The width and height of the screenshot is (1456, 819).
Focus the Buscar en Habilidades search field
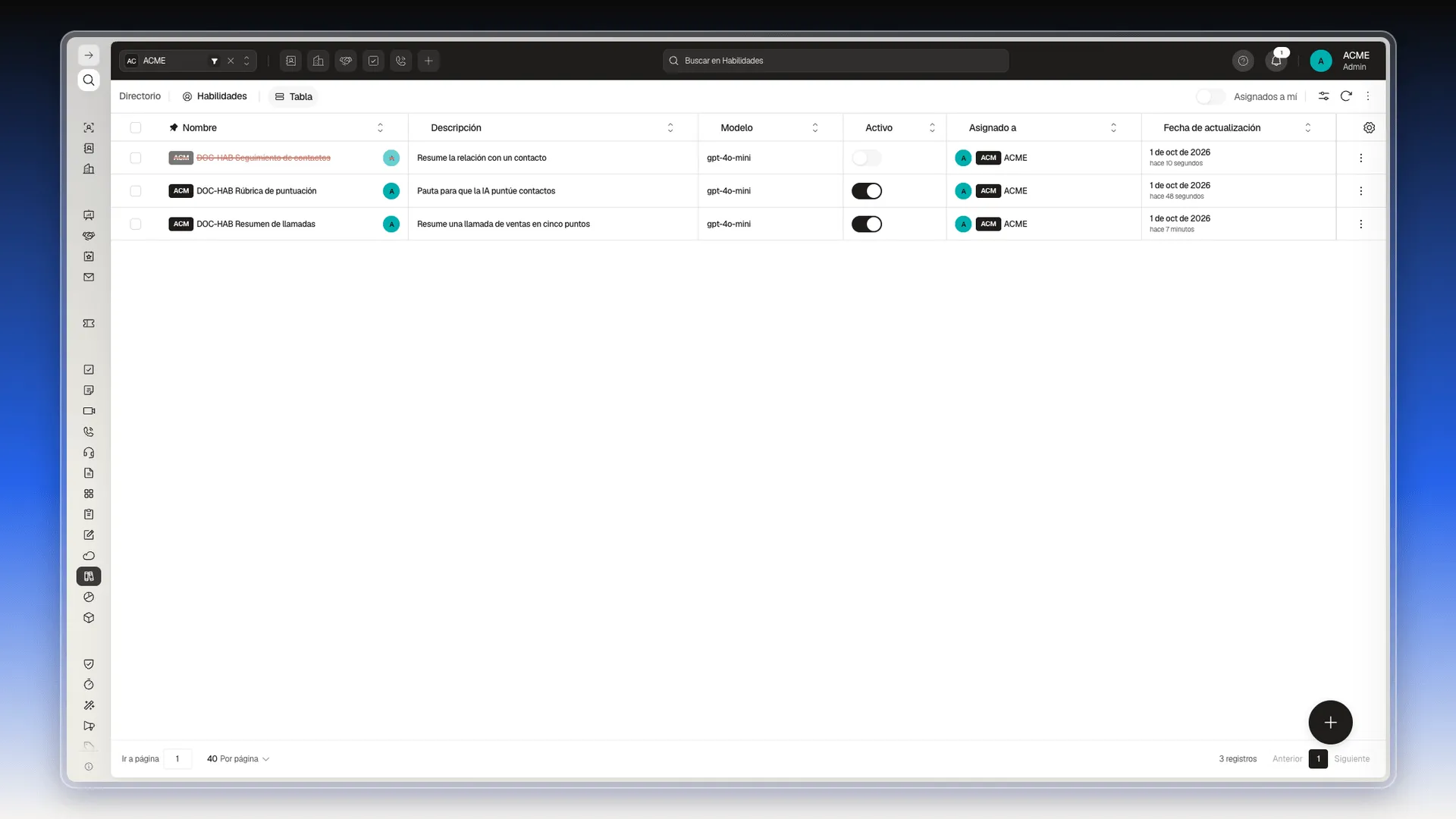(x=835, y=61)
